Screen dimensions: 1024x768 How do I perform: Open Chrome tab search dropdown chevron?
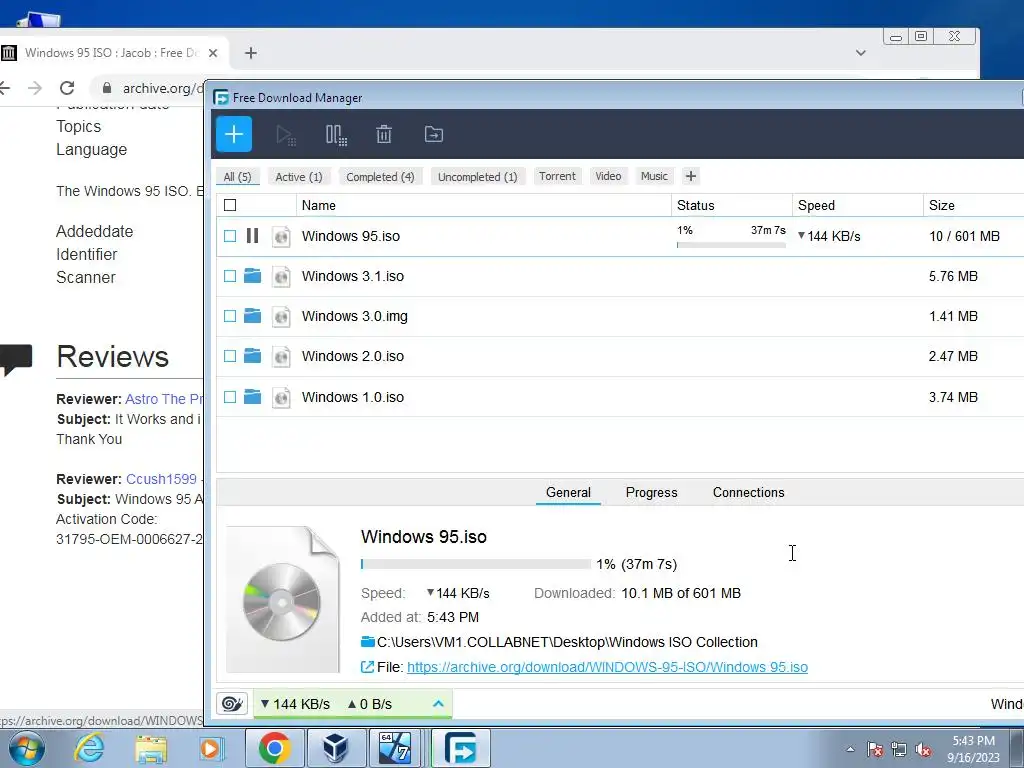[861, 53]
